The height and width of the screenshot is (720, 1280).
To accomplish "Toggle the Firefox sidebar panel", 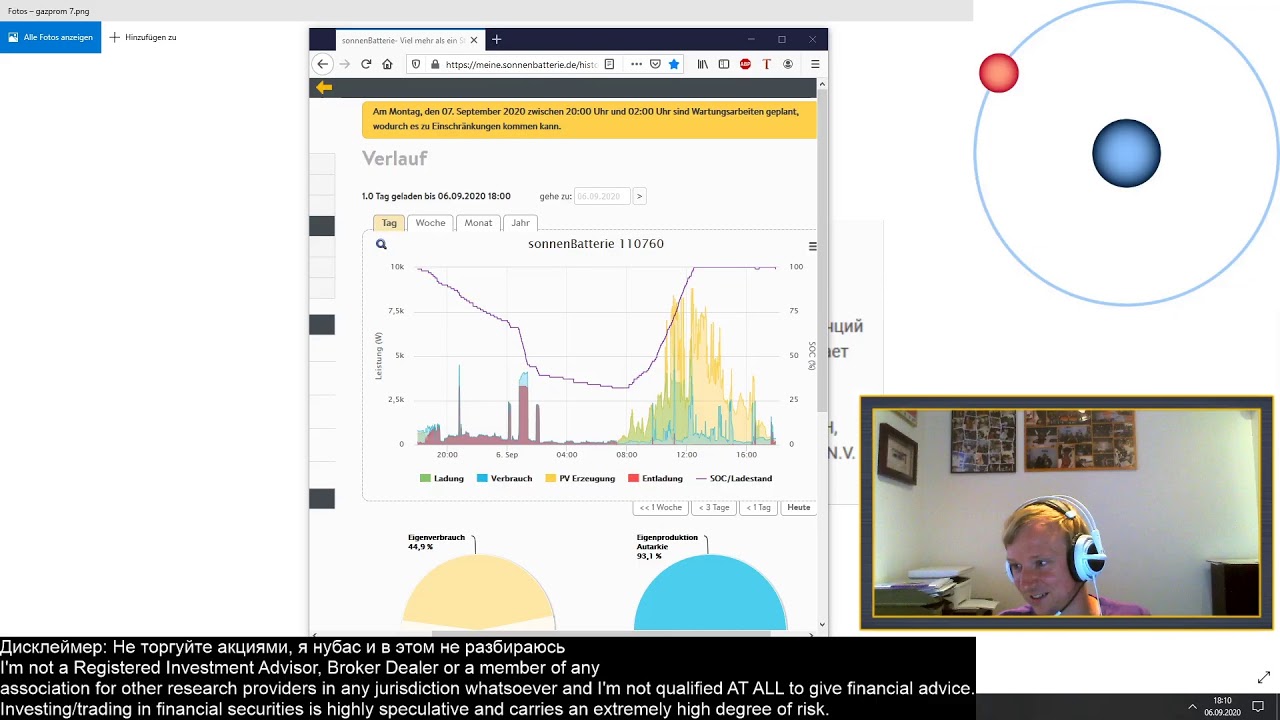I will [x=724, y=64].
